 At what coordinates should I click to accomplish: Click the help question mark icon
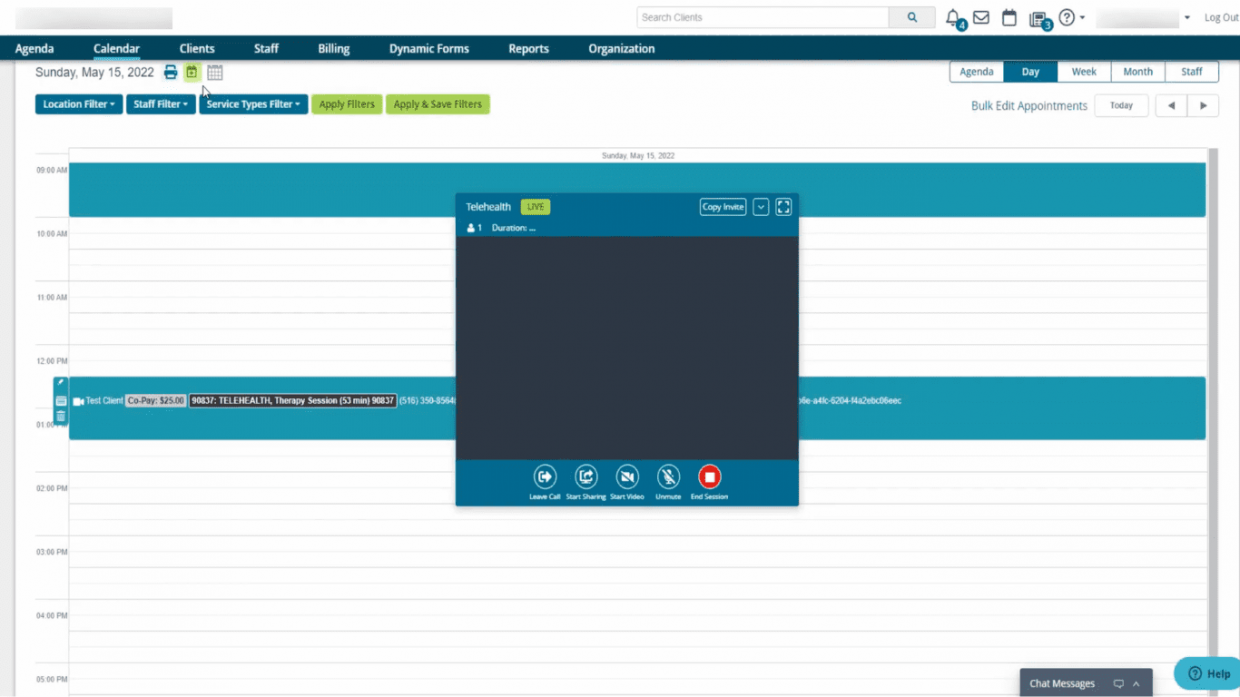pyautogui.click(x=1067, y=17)
